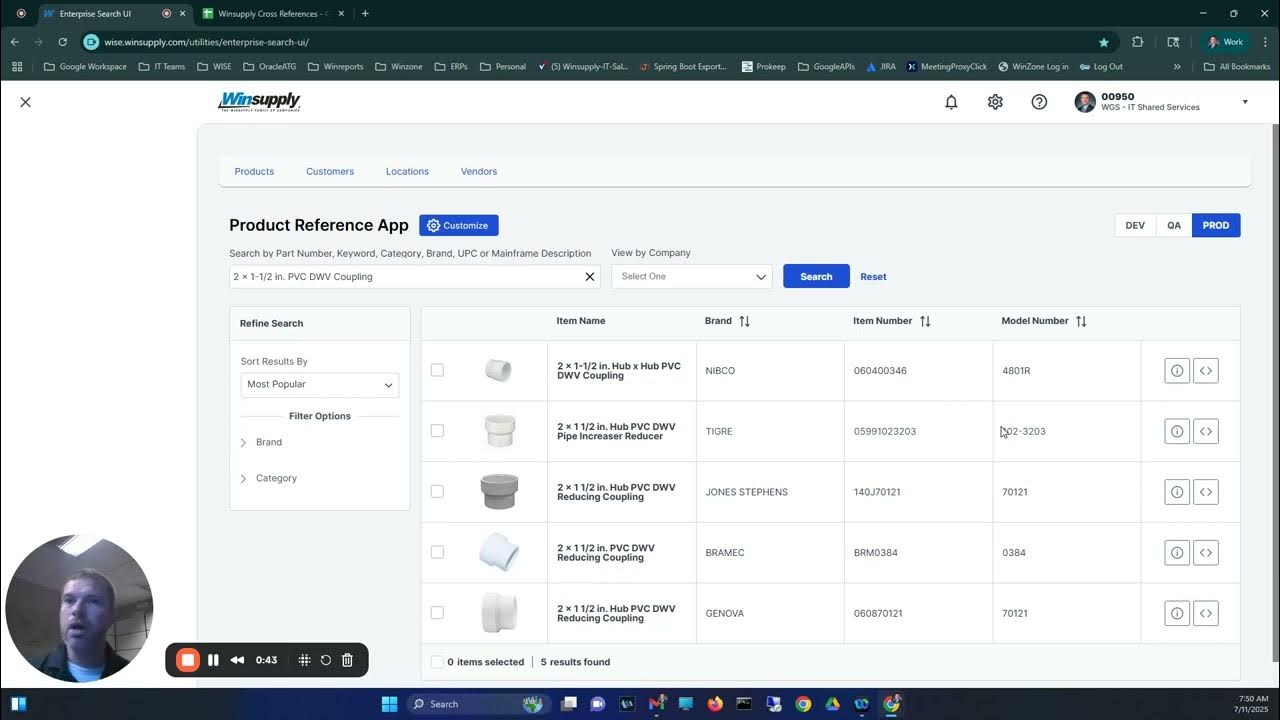The image size is (1280, 720).
Task: Switch to Winsupply Cross References browser tab
Action: point(274,14)
